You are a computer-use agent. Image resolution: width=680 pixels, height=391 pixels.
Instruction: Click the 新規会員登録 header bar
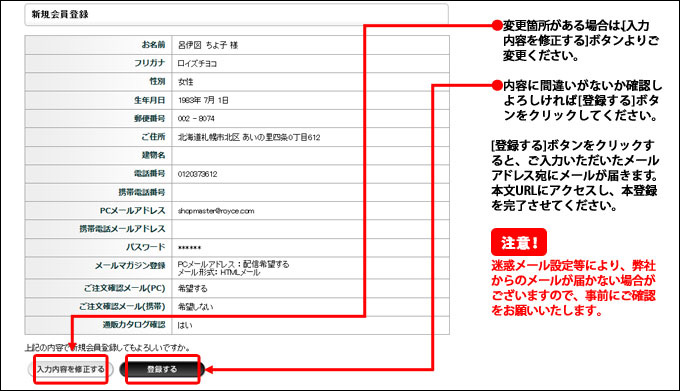pos(236,14)
